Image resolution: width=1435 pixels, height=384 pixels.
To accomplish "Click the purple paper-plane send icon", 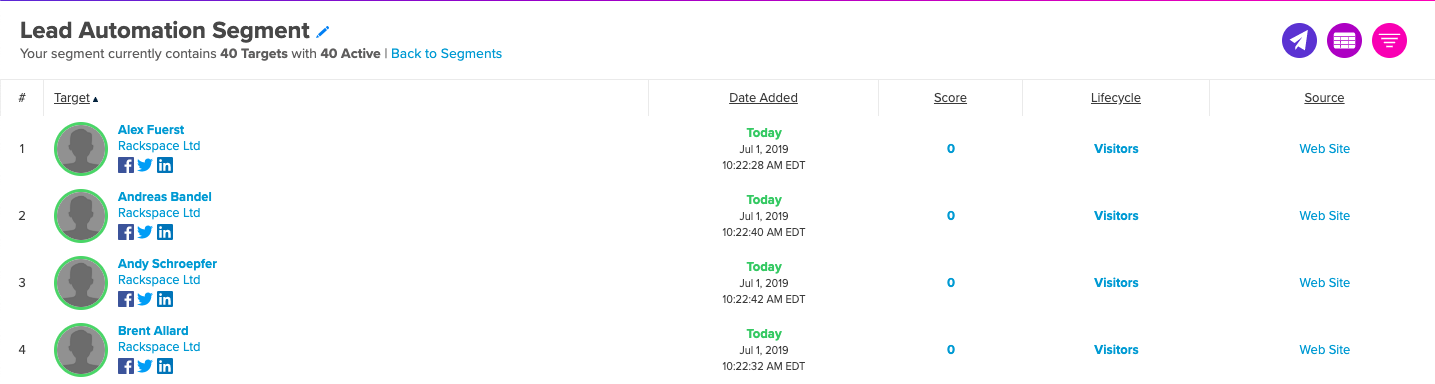I will click(1299, 40).
